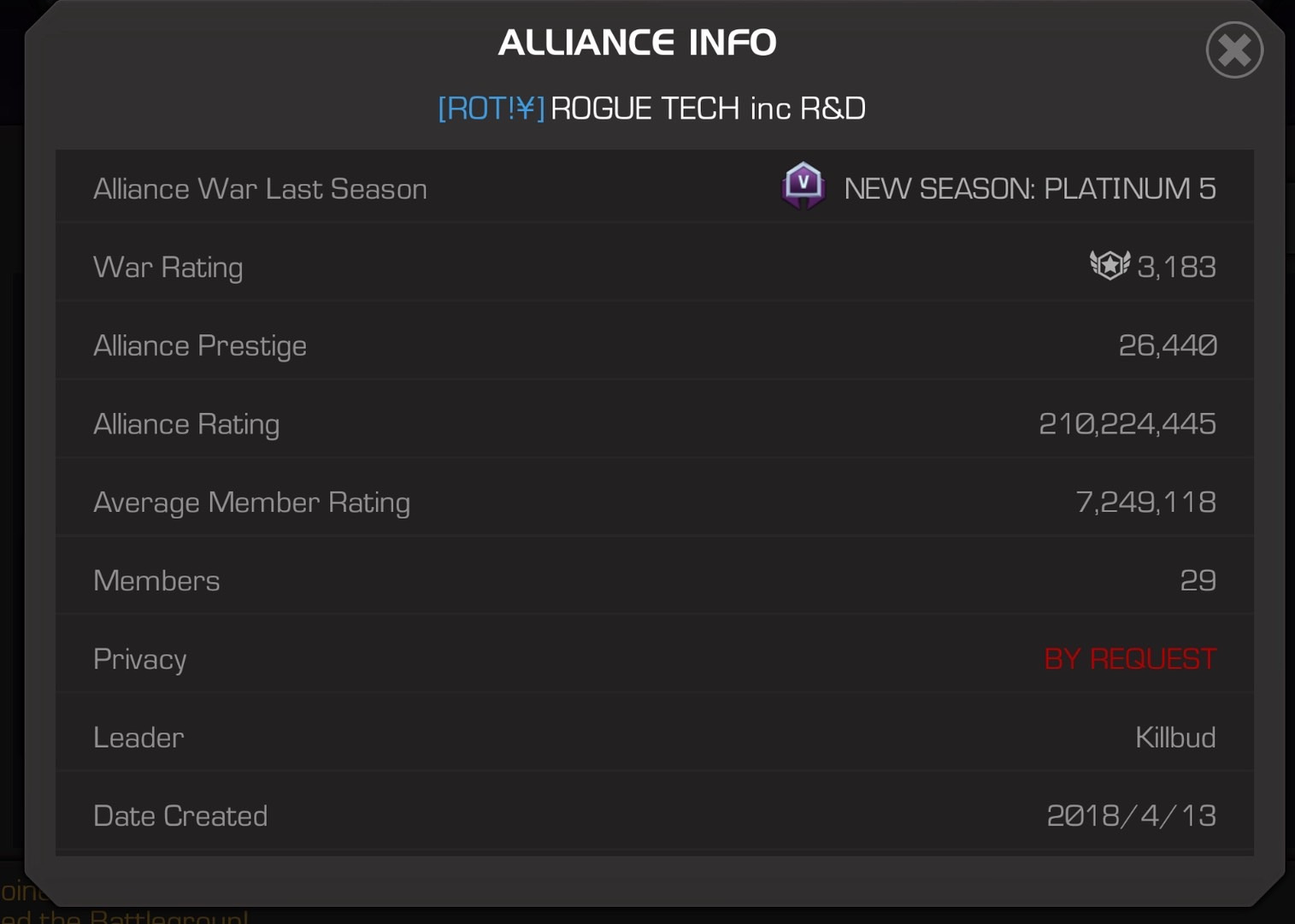Click the War Rating star emblem icon
The height and width of the screenshot is (924, 1295).
coord(1110,266)
